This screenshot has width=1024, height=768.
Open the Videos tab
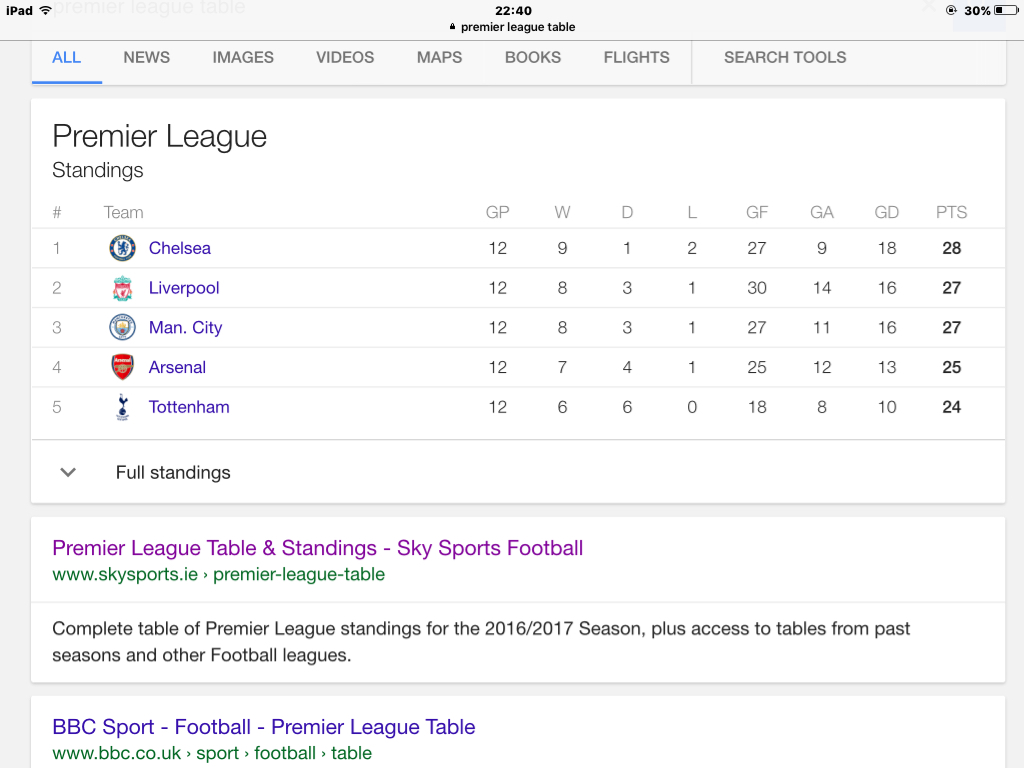point(345,57)
